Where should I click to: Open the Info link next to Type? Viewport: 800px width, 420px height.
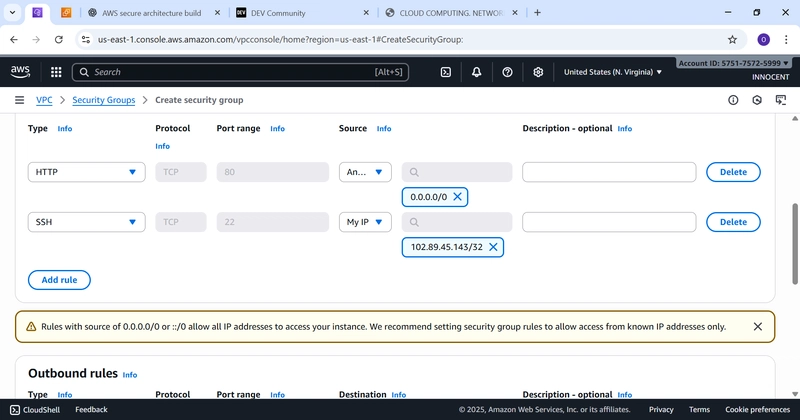pos(65,129)
